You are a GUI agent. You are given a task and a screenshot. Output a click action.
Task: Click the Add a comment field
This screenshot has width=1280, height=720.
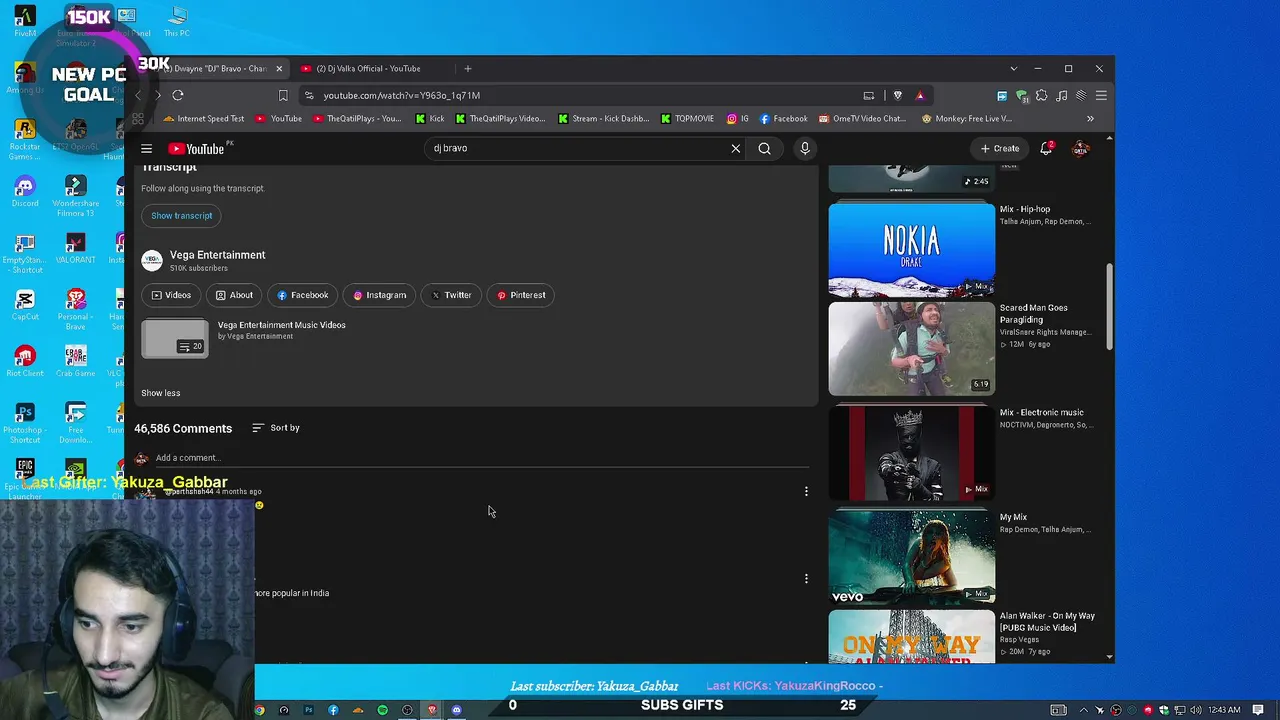point(482,458)
